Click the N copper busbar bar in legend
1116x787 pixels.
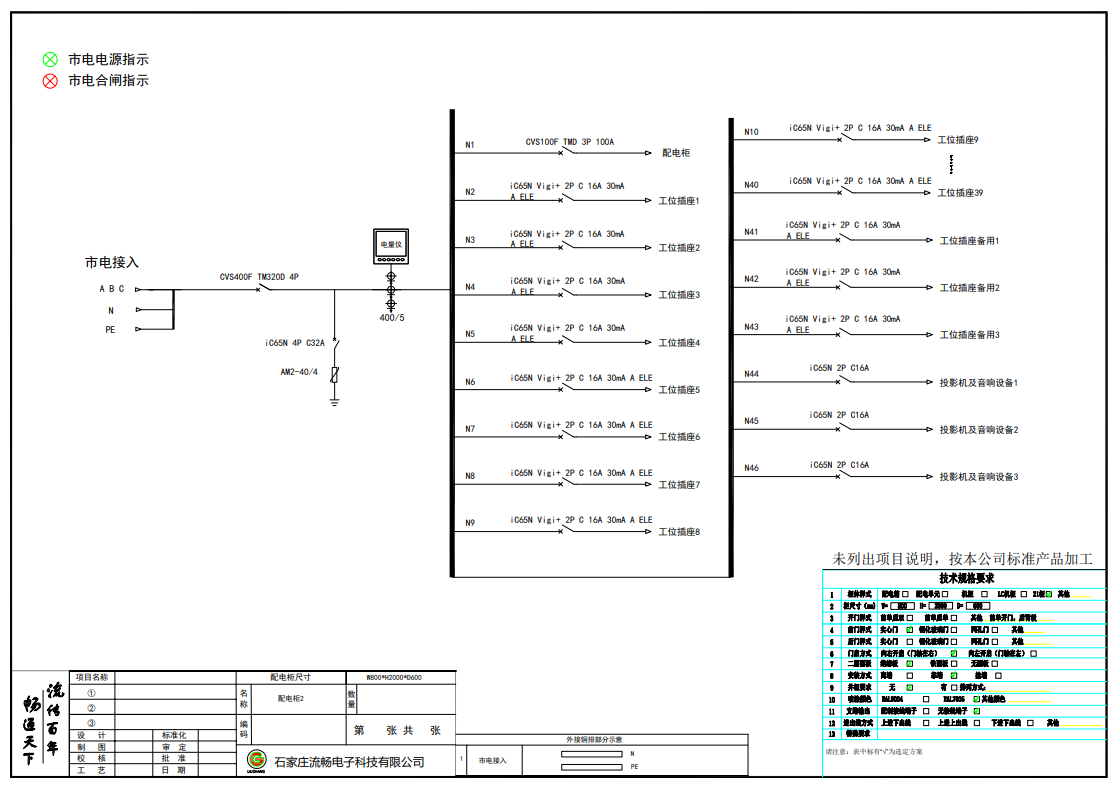point(592,753)
